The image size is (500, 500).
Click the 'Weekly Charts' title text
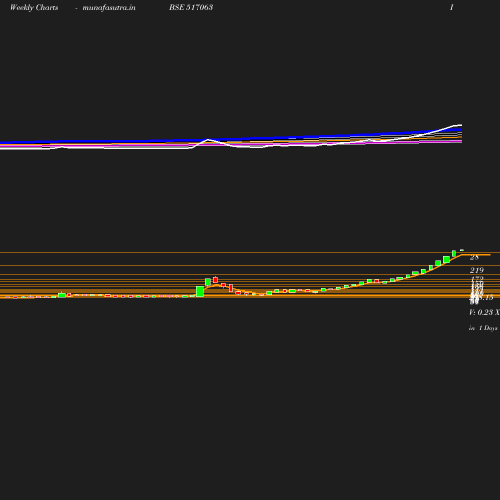(34, 7)
